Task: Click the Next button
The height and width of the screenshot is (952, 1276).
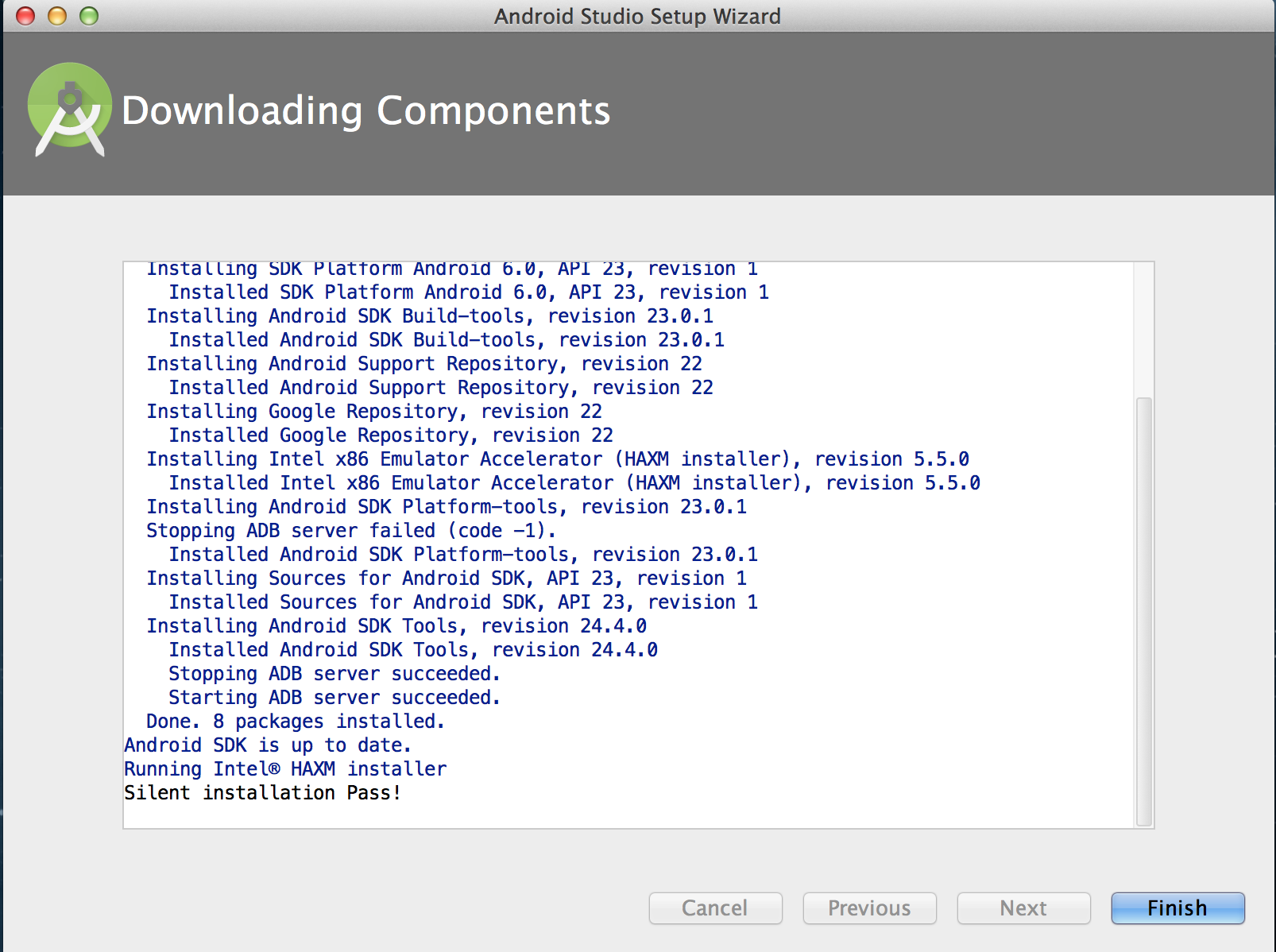Action: point(1023,908)
